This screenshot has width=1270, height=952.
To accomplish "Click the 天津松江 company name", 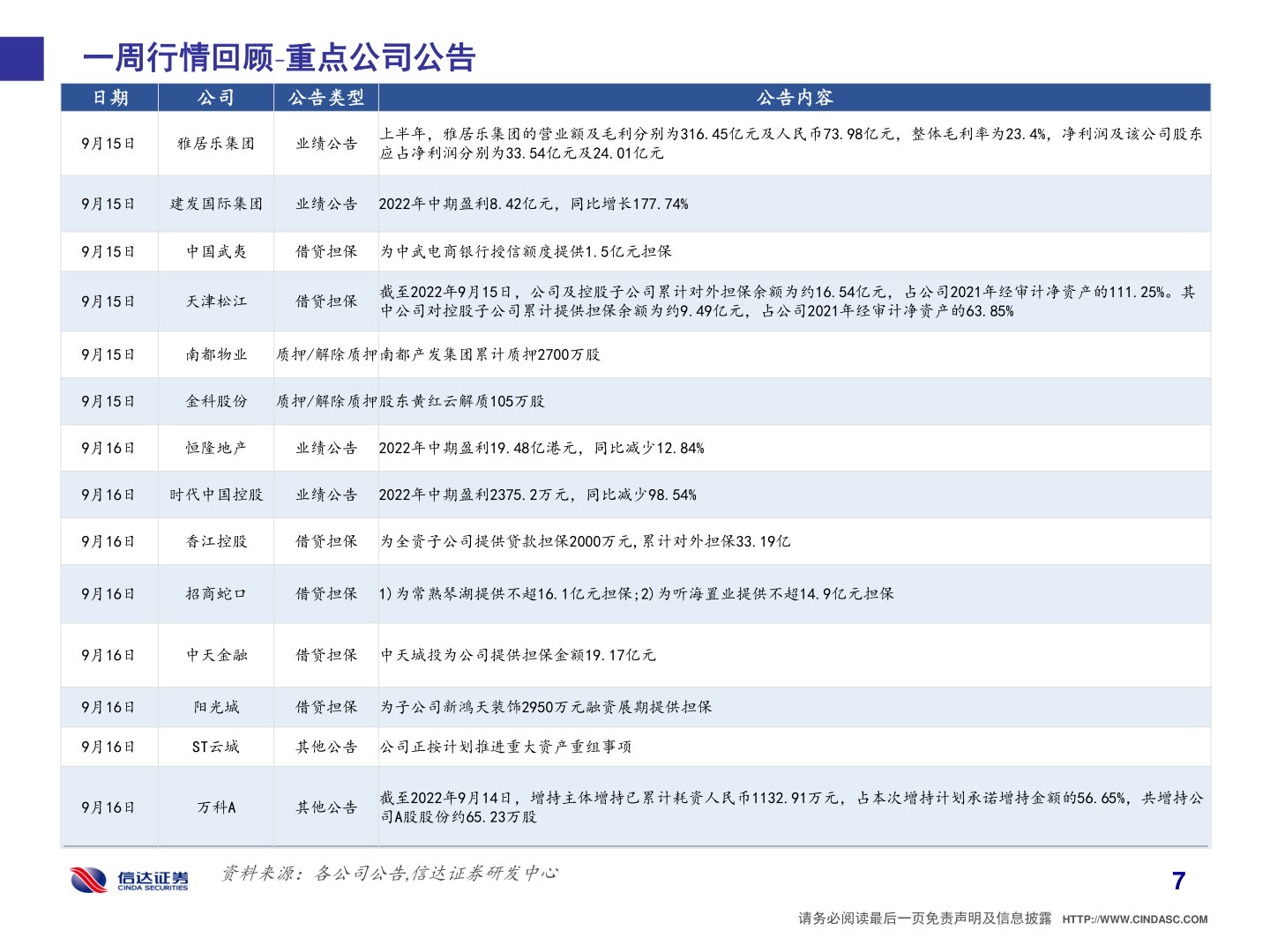I will tap(215, 300).
